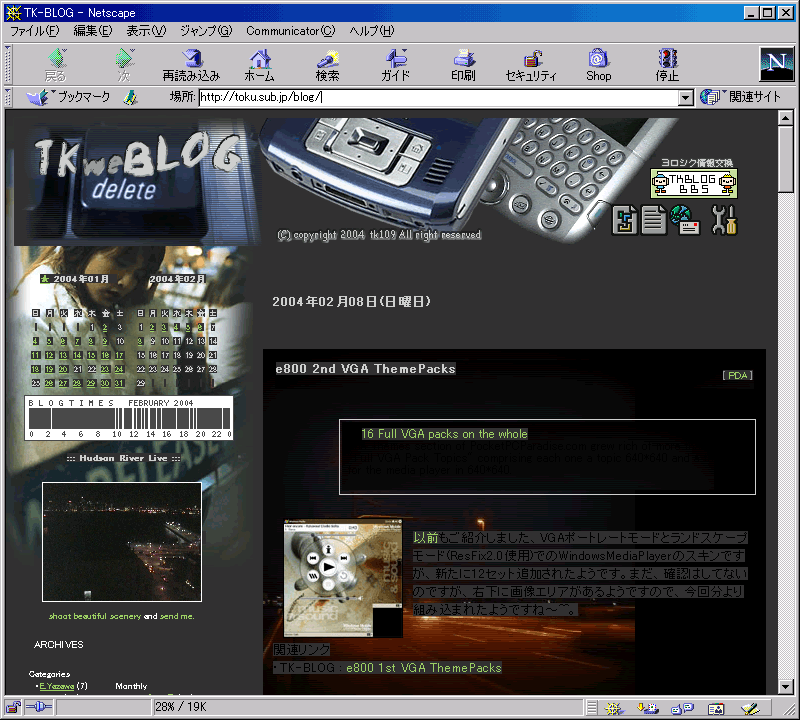Open the ガイド (Guide) toolbar button
Viewport: 800px width, 720px height.
pos(395,65)
